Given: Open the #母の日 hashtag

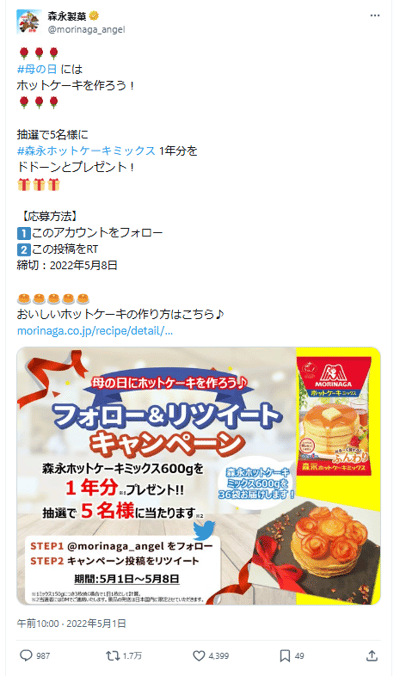Looking at the screenshot, I should coord(37,69).
